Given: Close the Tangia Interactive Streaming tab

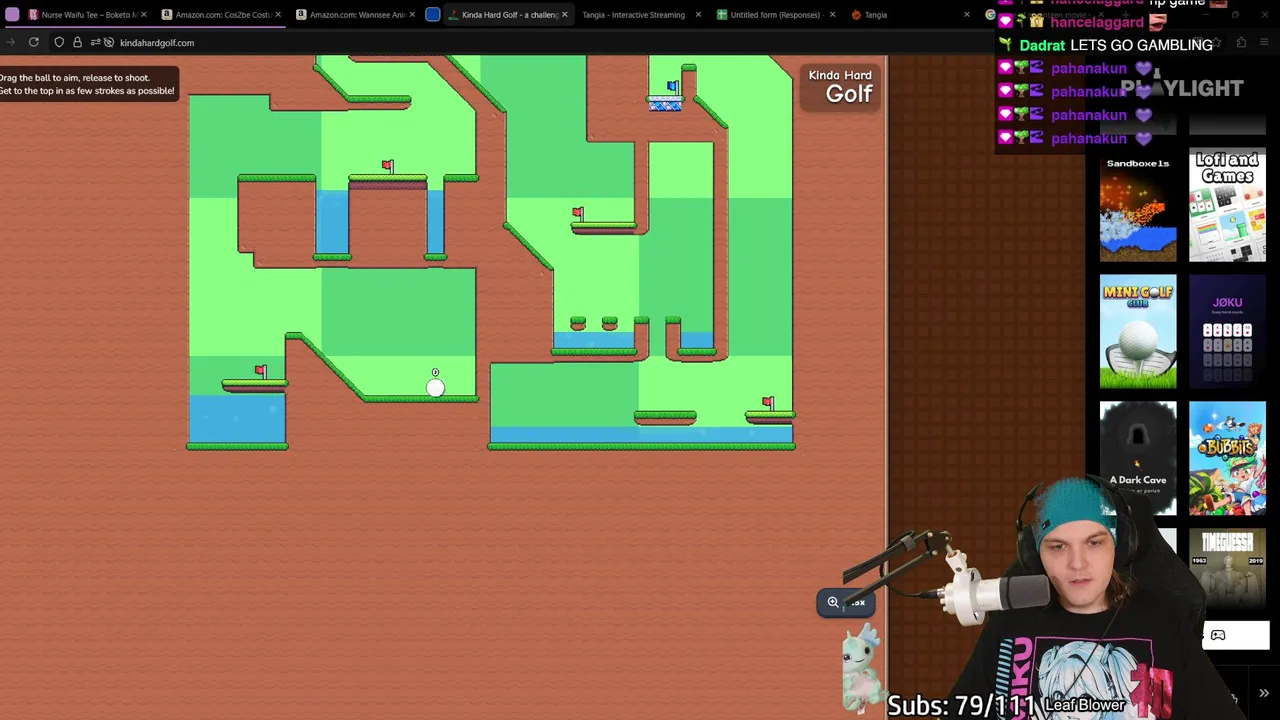Looking at the screenshot, I should pos(697,15).
